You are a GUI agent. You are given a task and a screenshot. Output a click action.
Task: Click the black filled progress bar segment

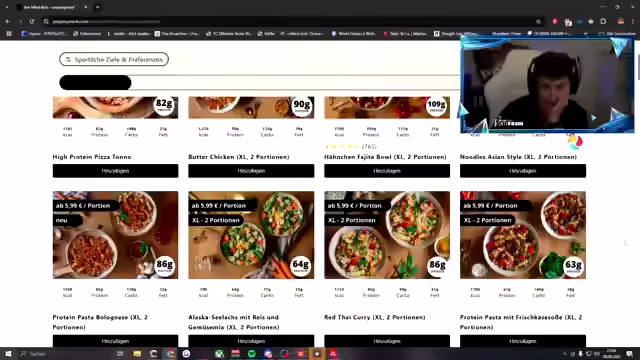95,83
